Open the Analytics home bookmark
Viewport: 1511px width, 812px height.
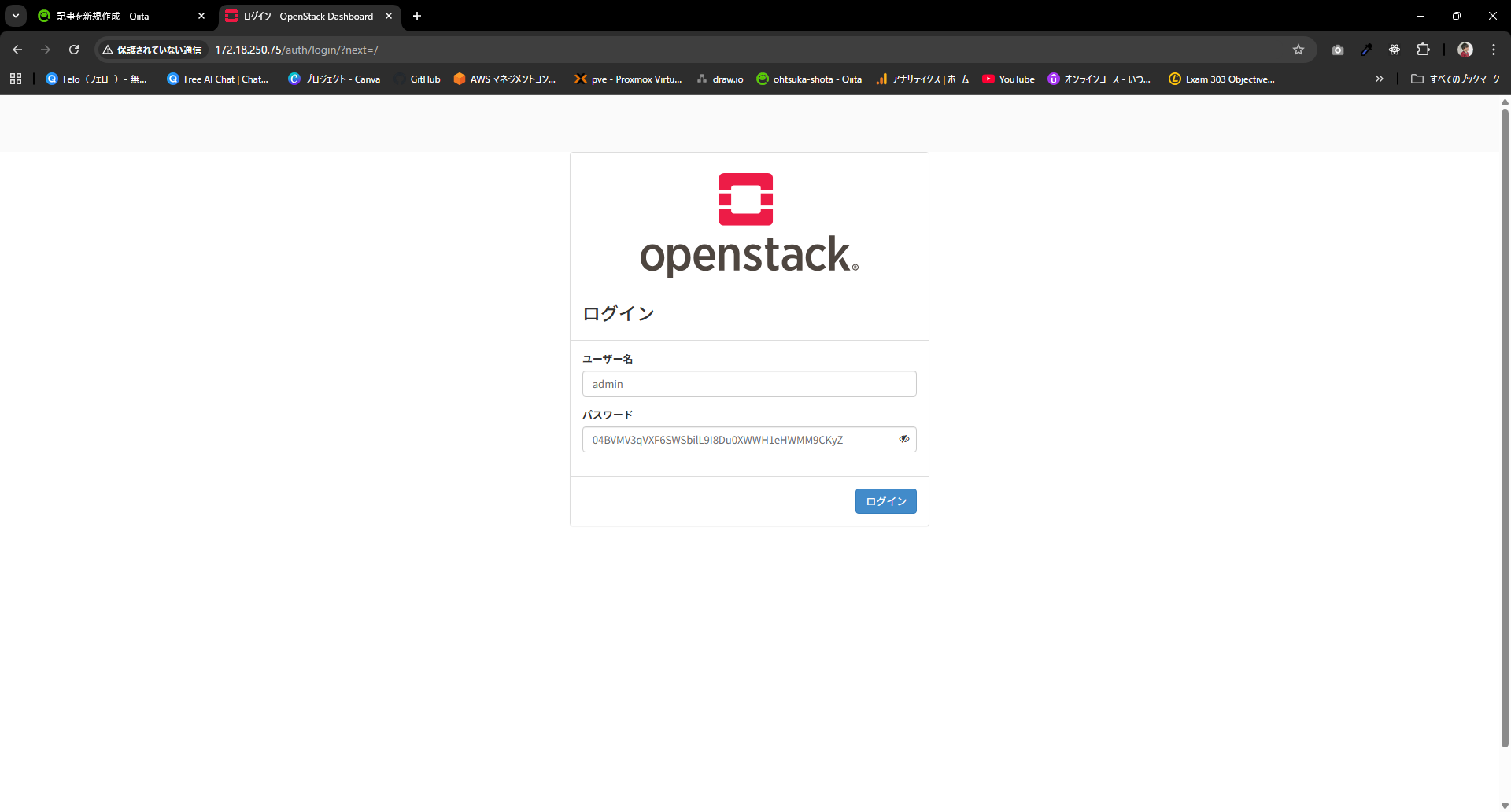tap(922, 79)
